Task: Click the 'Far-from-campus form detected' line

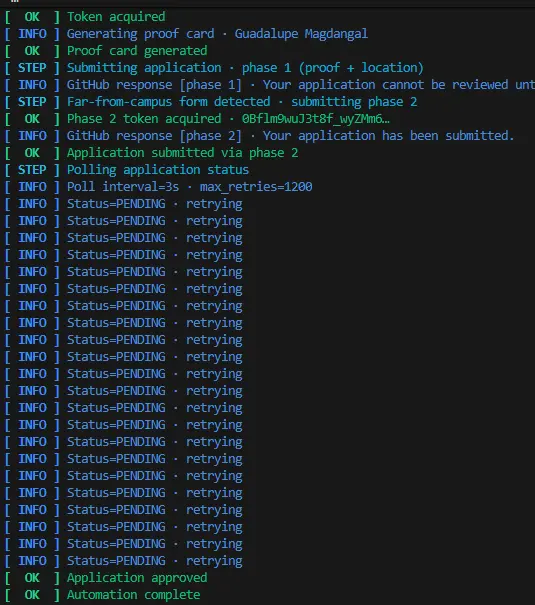Action: pyautogui.click(x=211, y=102)
